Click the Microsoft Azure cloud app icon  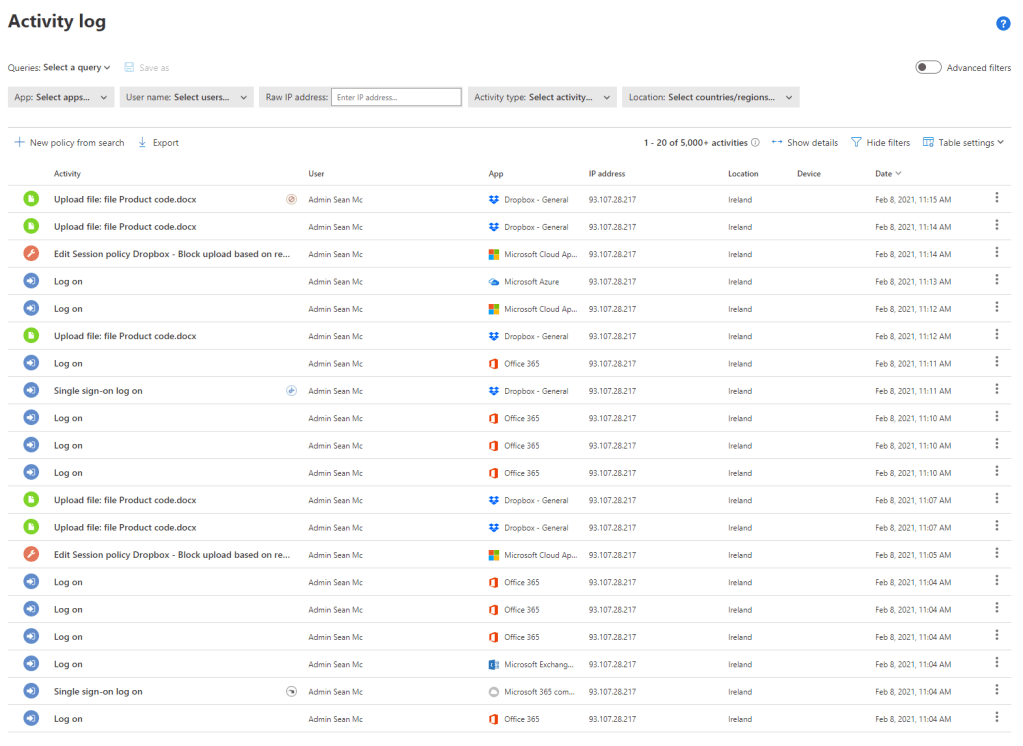[x=493, y=282]
